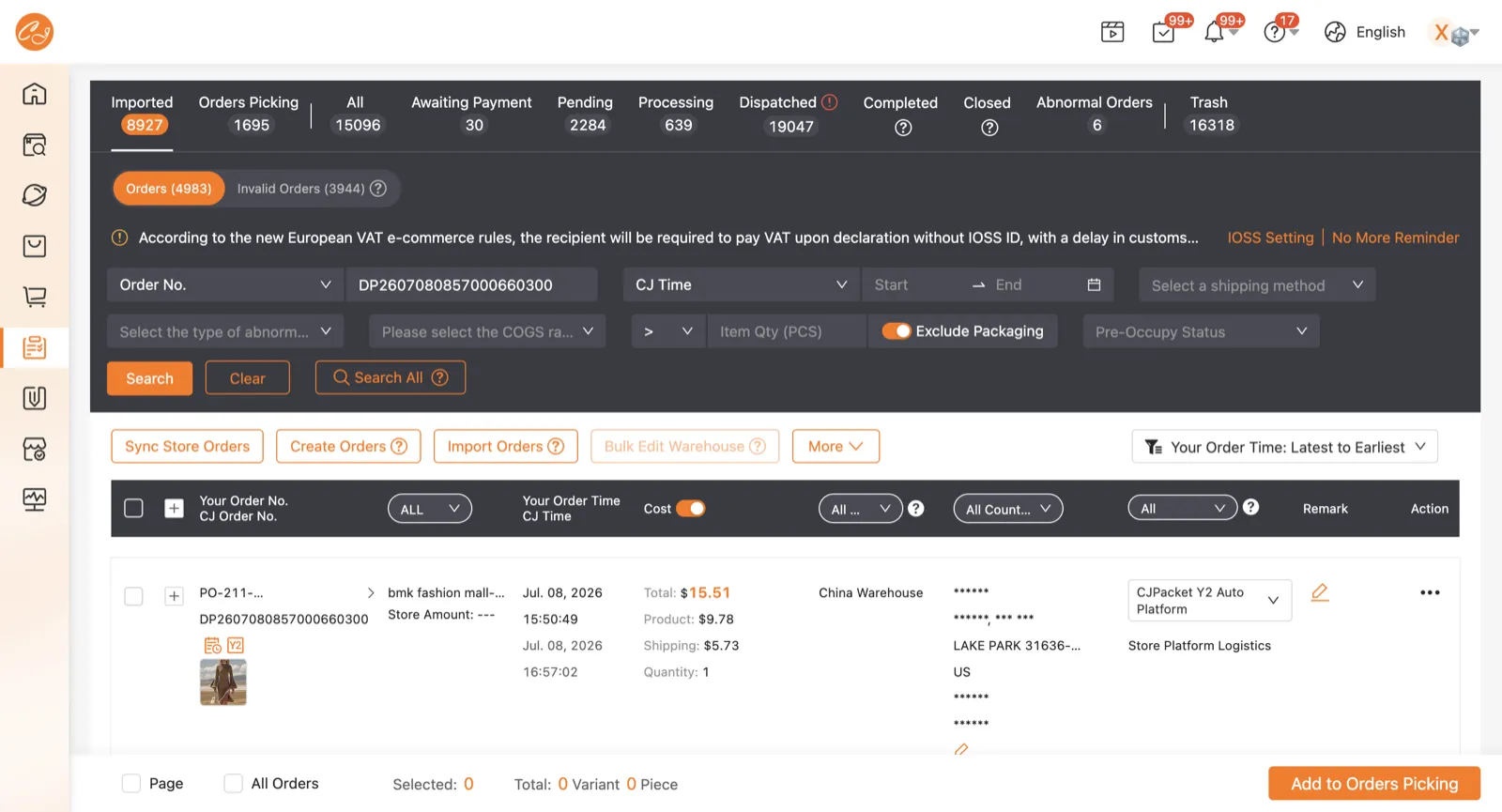
Task: Open the home icon in the sidebar
Action: (35, 94)
